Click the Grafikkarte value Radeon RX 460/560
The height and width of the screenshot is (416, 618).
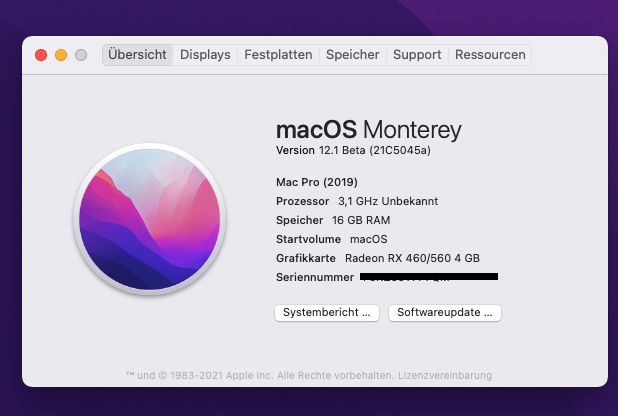click(x=412, y=258)
